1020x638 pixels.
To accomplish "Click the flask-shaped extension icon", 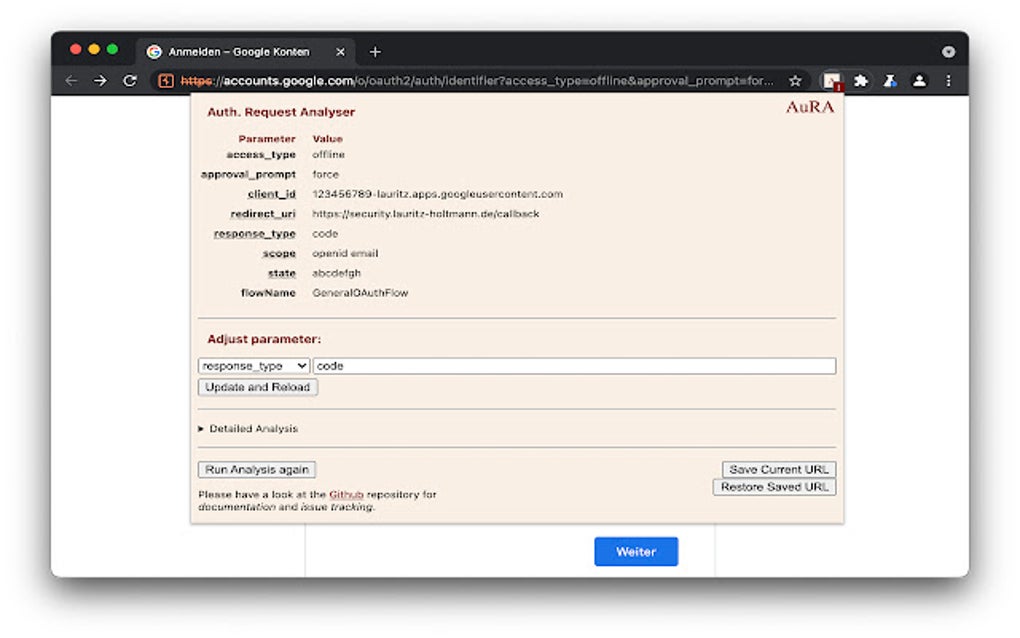I will [890, 80].
